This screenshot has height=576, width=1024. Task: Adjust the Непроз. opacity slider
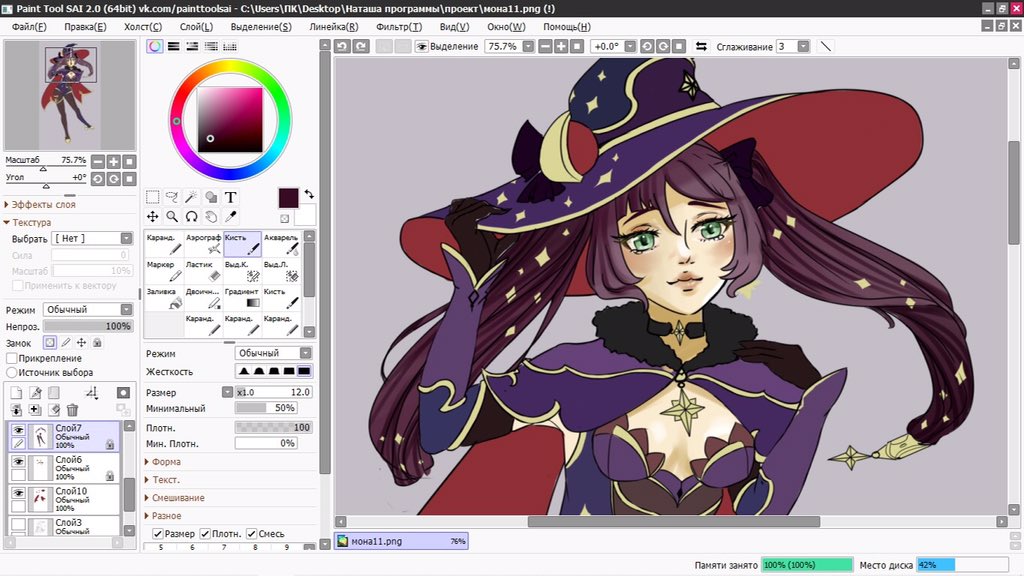pos(88,326)
